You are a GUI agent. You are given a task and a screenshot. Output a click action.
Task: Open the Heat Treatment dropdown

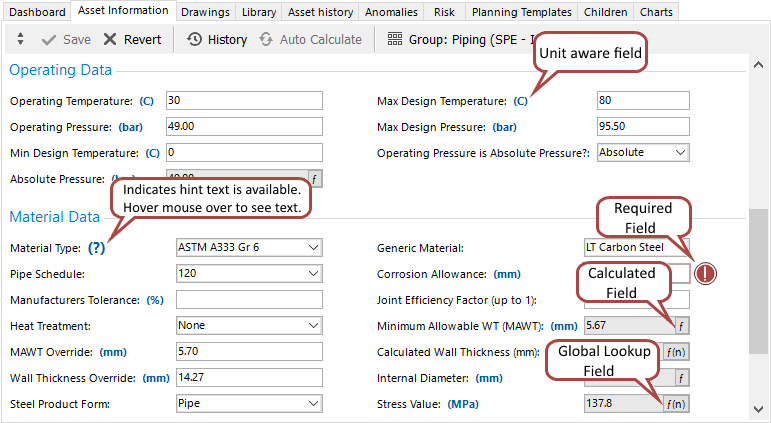click(x=313, y=326)
